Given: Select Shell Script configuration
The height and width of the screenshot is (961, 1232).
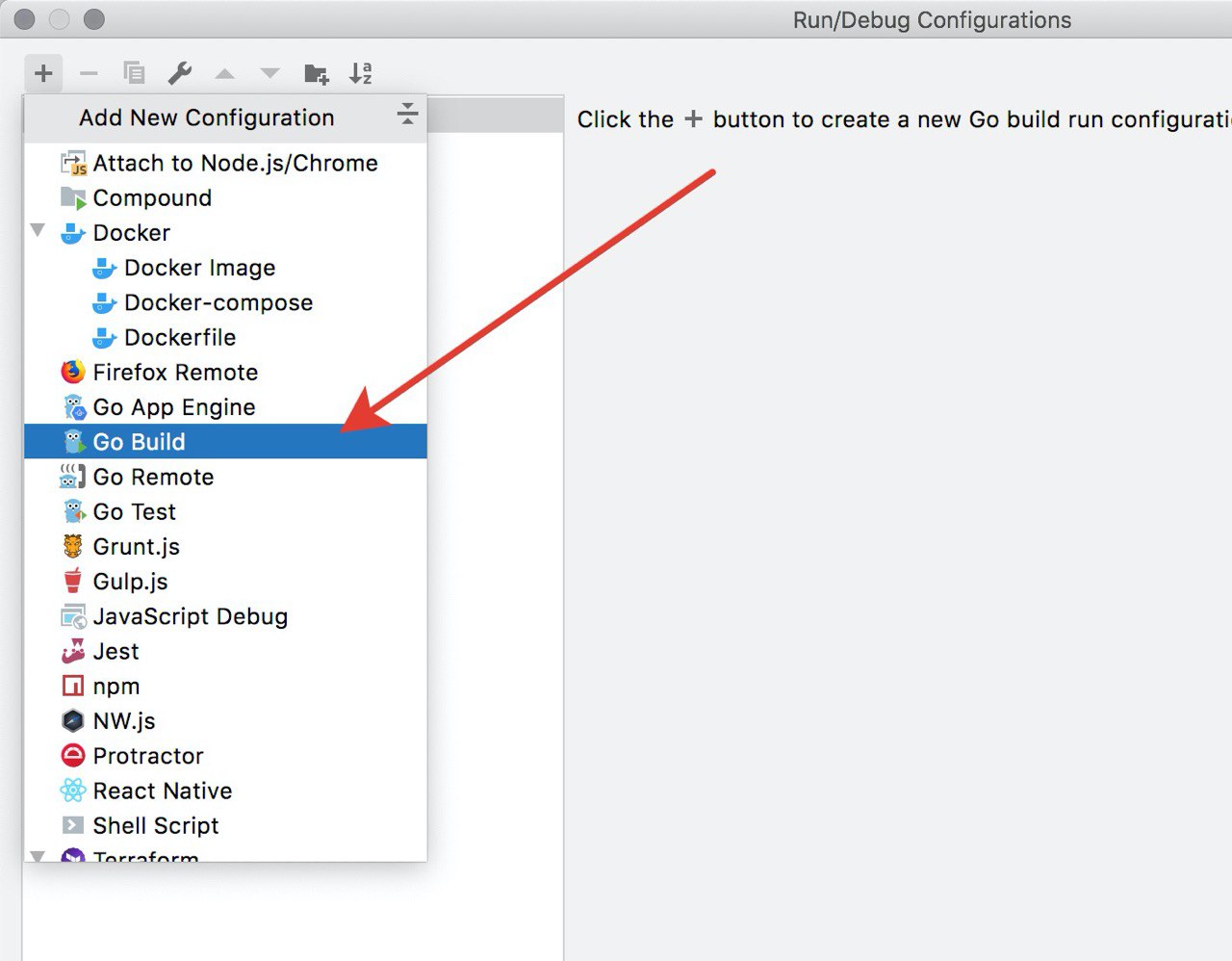Looking at the screenshot, I should [225, 825].
